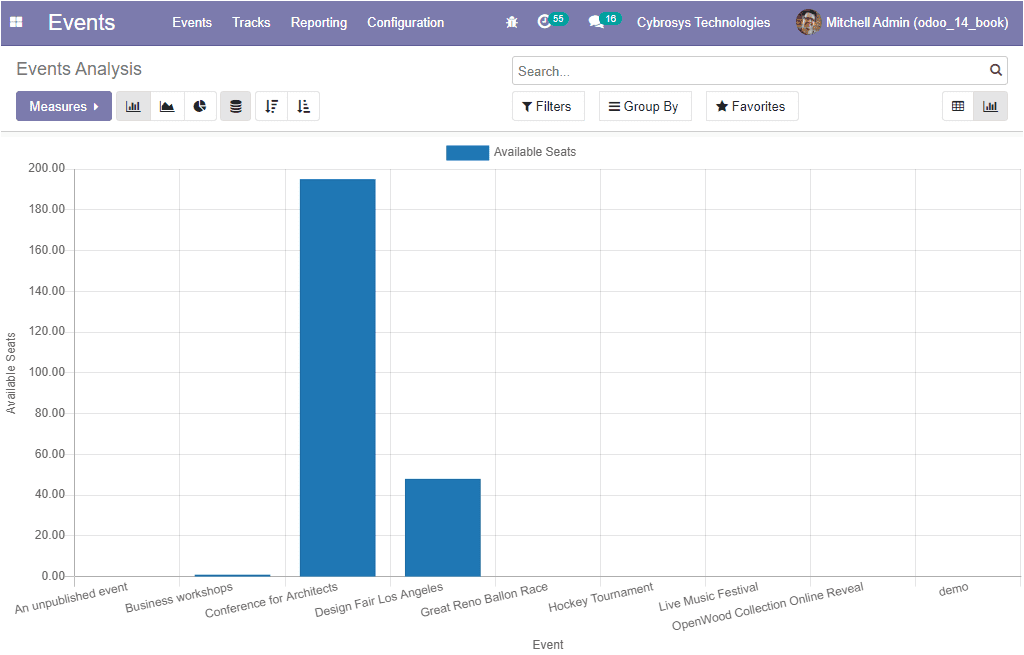Image resolution: width=1024 pixels, height=655 pixels.
Task: Click 'OpenWood Collection Online Reveal' label
Action: [x=768, y=606]
